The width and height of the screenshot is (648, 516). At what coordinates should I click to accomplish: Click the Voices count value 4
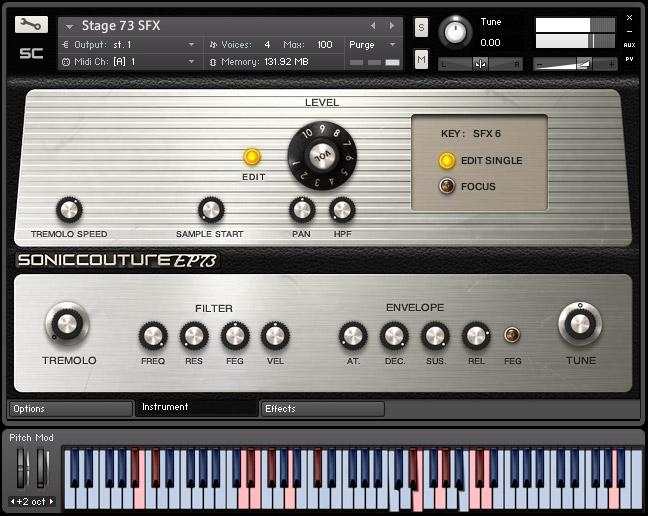pyautogui.click(x=267, y=45)
